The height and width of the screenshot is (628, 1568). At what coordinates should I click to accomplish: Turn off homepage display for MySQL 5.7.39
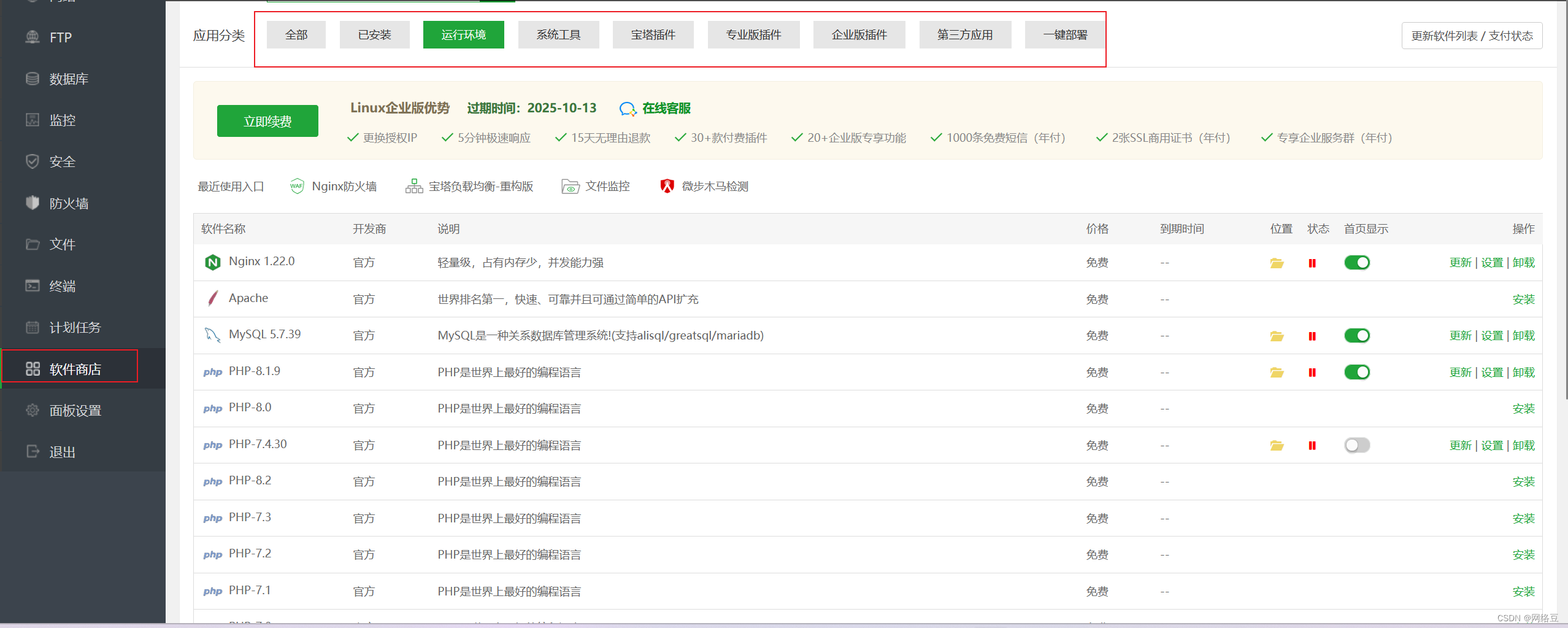(1356, 336)
